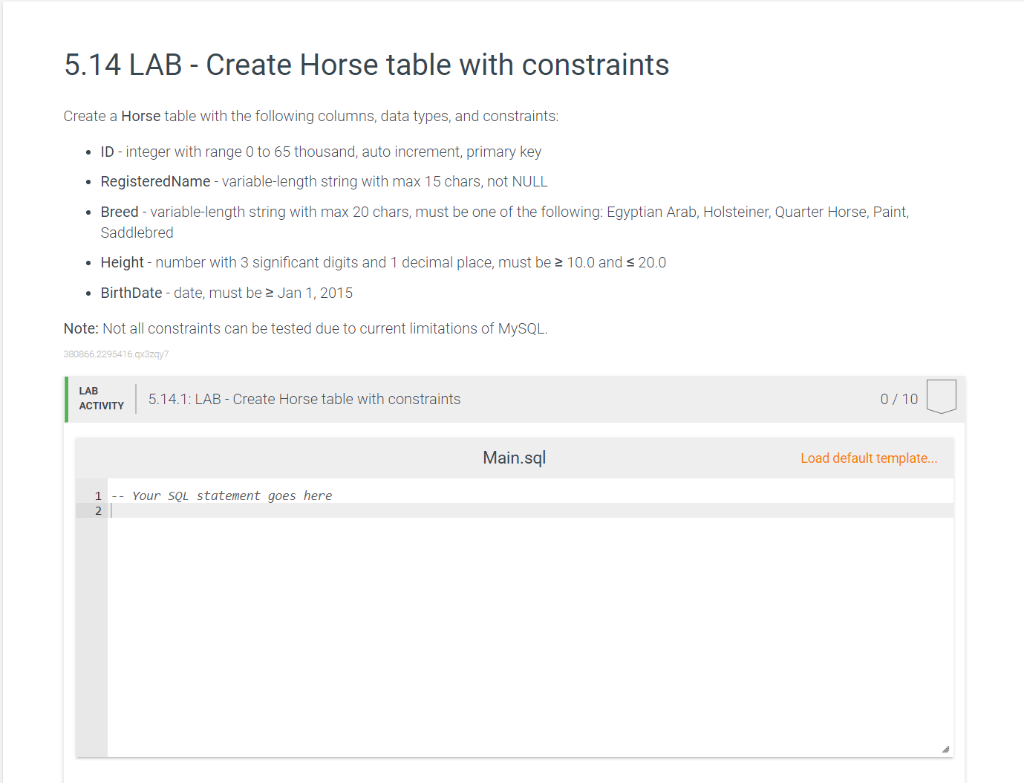Viewport: 1024px width, 783px height.
Task: Click the completion badge icon next to 0/10
Action: (x=941, y=397)
